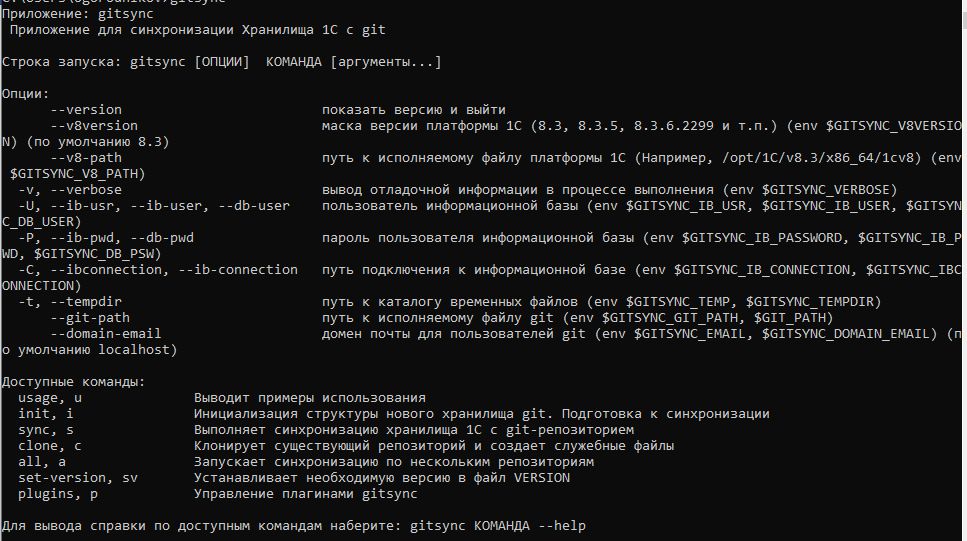
Task: Click the -v, --verbose option
Action: pyautogui.click(x=70, y=190)
